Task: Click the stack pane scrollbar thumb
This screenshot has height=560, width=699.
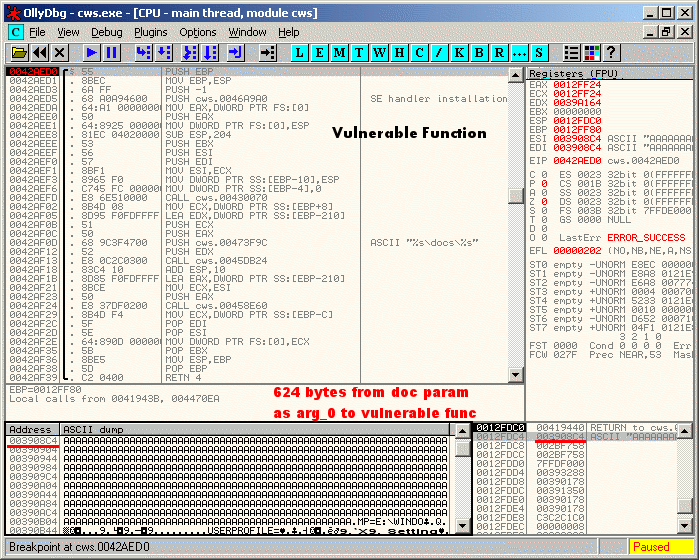Action: coord(685,506)
